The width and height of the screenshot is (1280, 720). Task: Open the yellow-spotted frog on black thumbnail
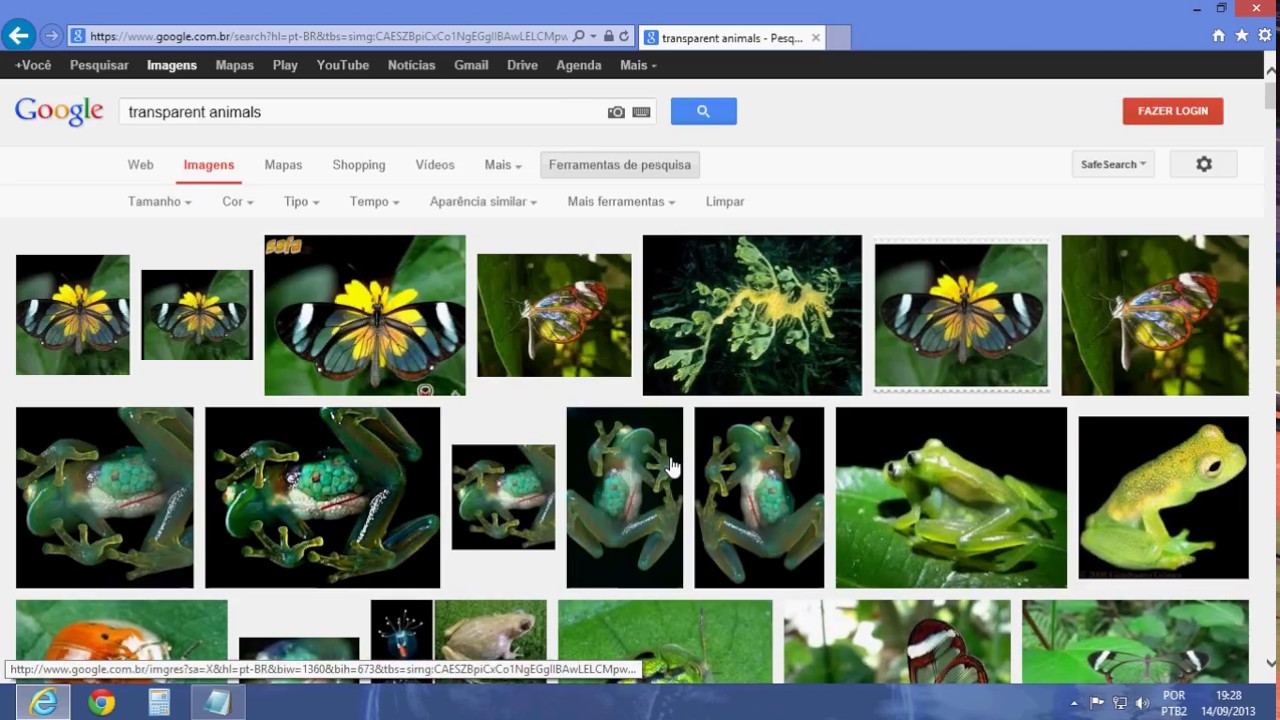(1164, 498)
